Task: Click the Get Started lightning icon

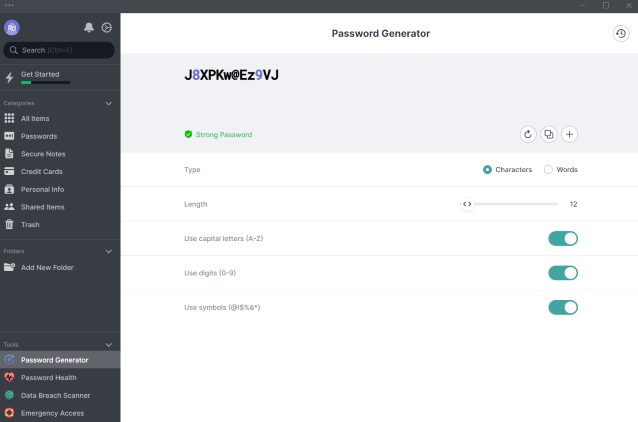Action: [9, 77]
